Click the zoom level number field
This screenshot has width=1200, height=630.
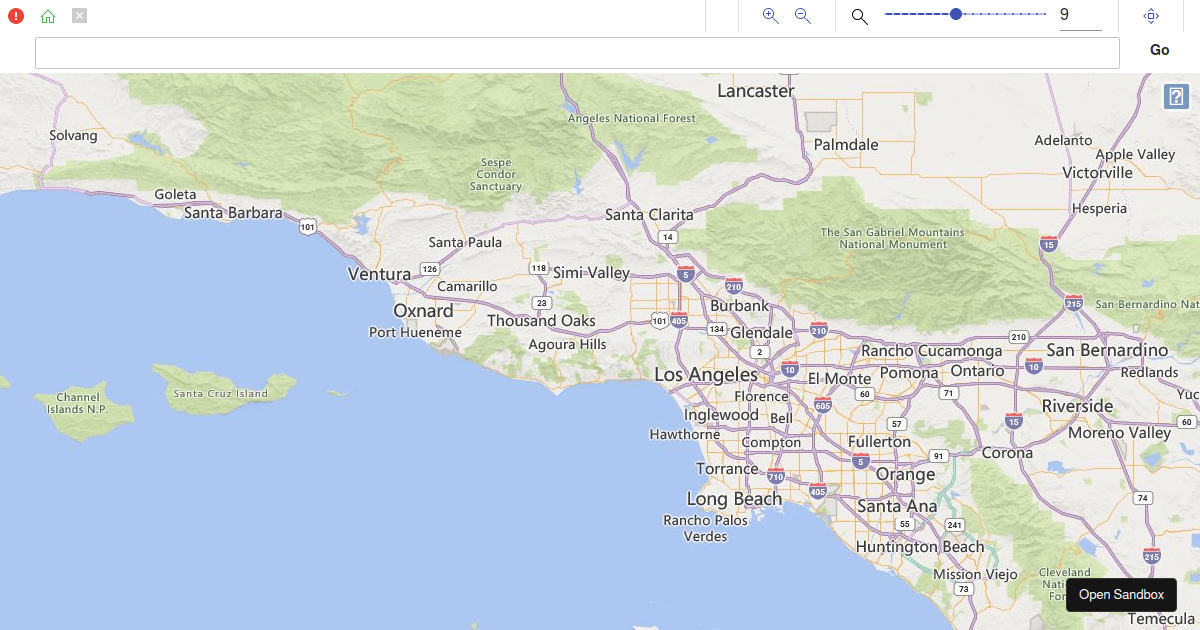click(1080, 16)
